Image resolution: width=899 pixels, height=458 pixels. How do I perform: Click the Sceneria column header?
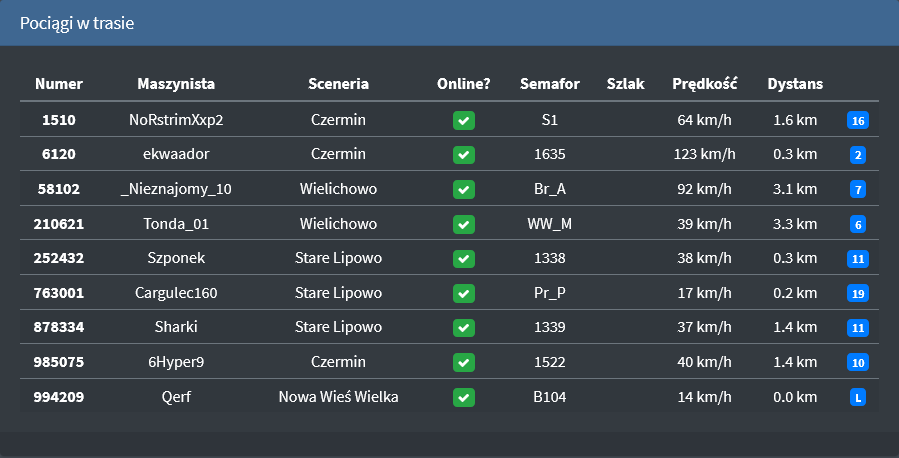click(338, 84)
